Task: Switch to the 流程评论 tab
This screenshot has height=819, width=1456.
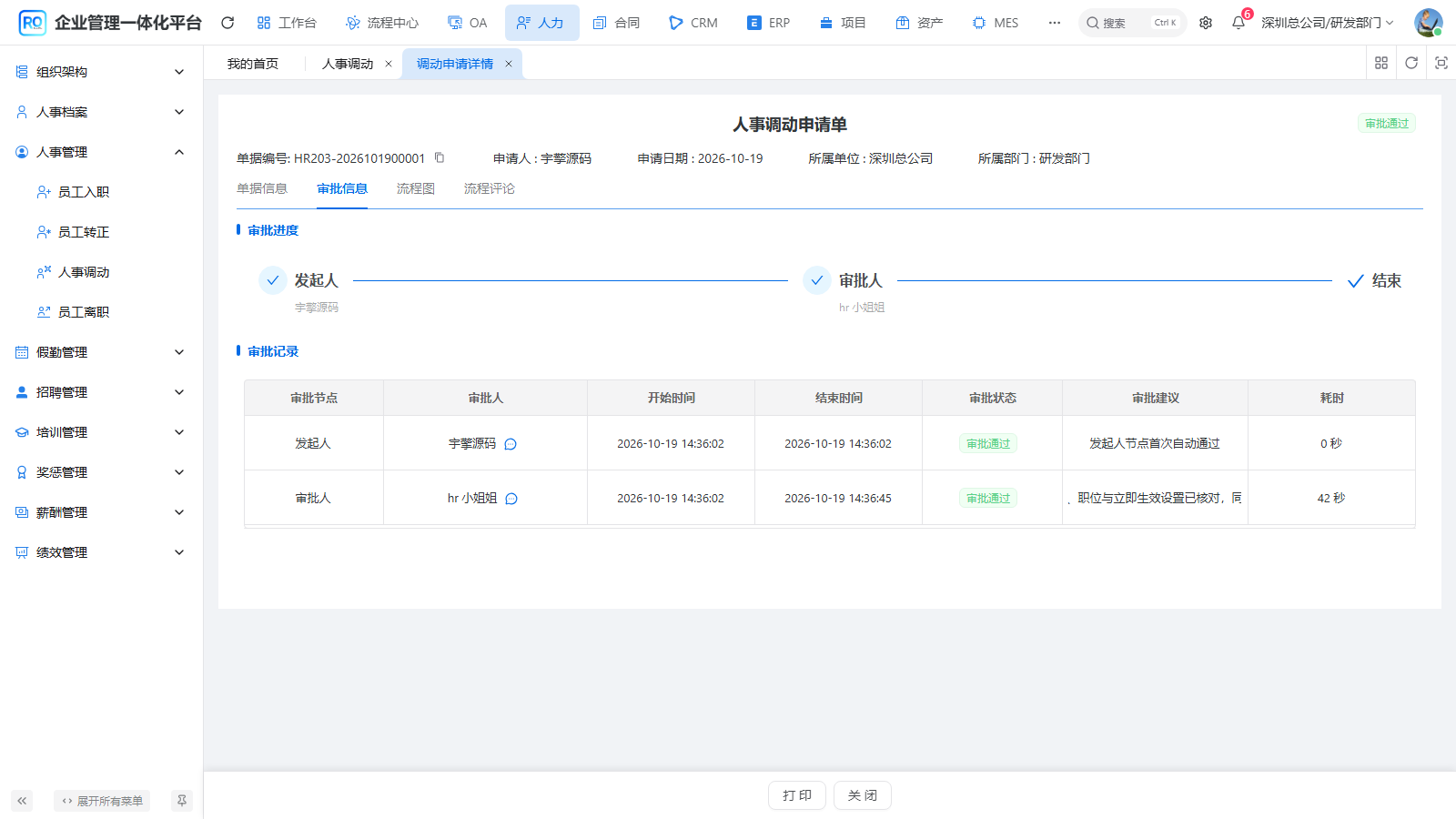Action: (x=490, y=188)
